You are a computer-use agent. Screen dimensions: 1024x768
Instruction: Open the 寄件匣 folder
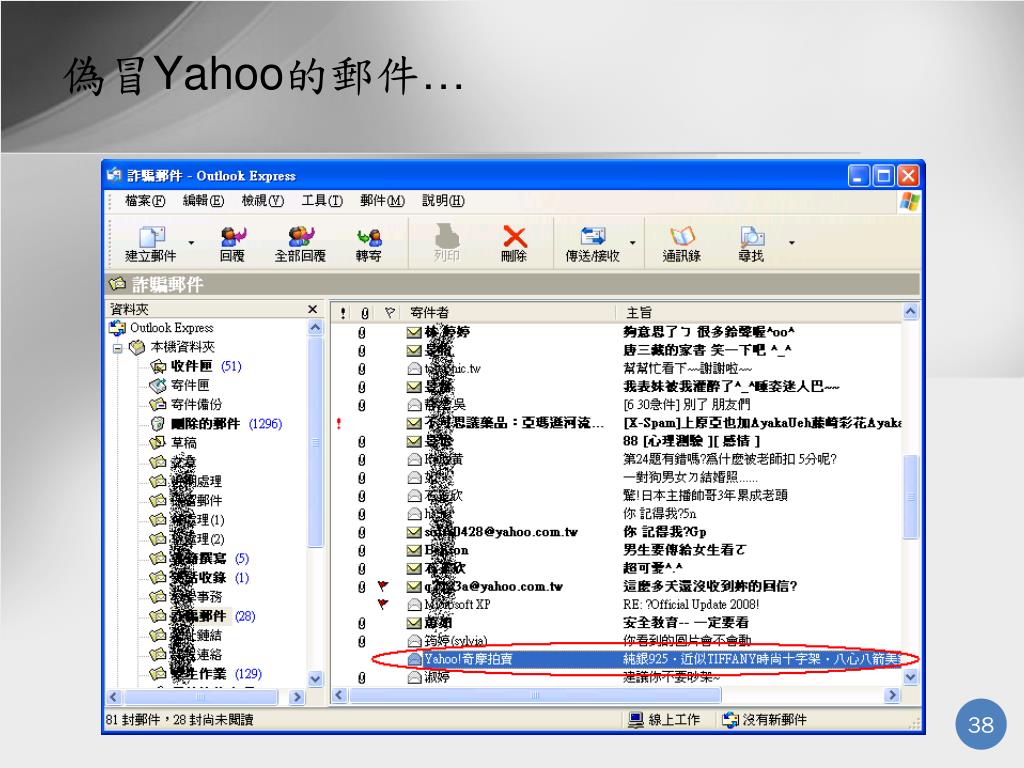180,385
